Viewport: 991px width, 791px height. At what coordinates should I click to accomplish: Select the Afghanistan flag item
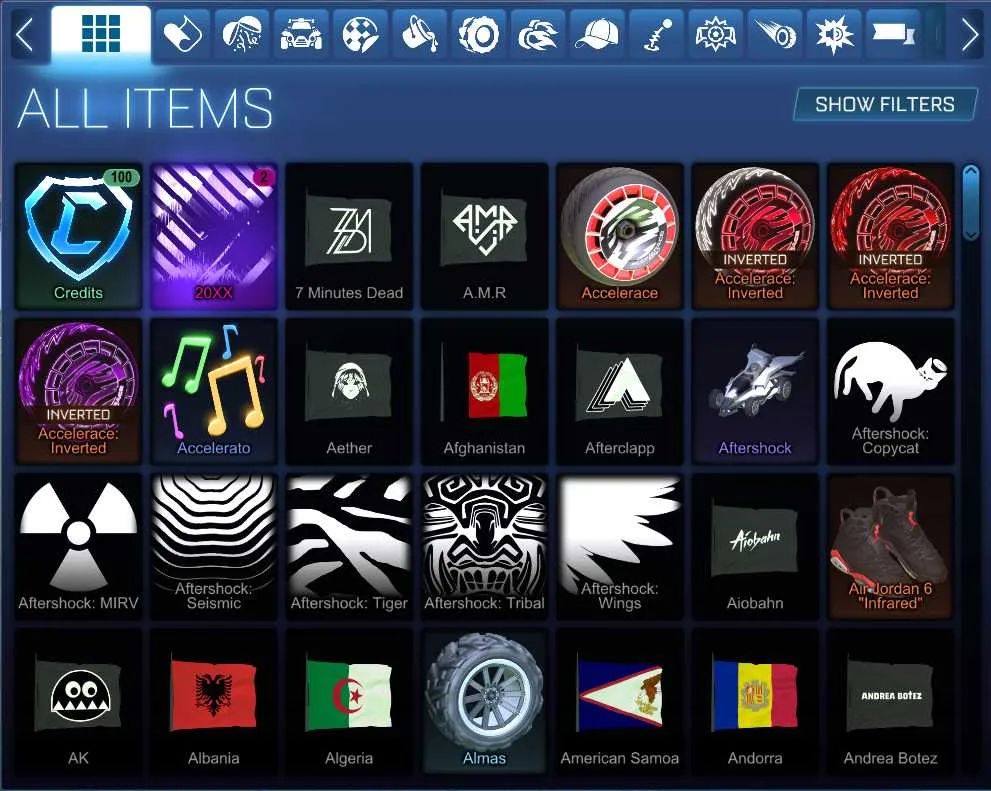click(x=484, y=391)
